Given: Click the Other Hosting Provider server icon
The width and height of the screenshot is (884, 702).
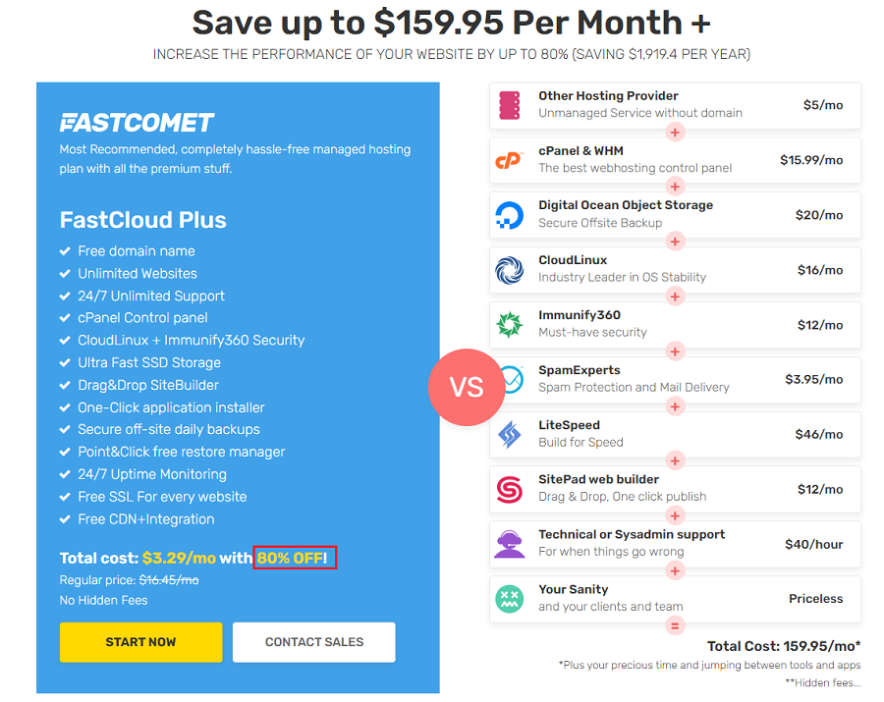Looking at the screenshot, I should click(x=509, y=104).
